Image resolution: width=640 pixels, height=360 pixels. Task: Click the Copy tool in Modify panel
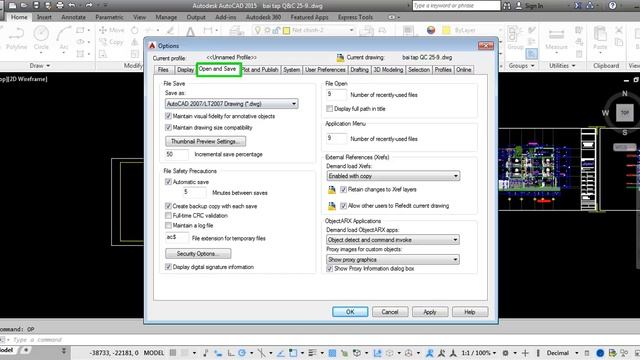(111, 42)
